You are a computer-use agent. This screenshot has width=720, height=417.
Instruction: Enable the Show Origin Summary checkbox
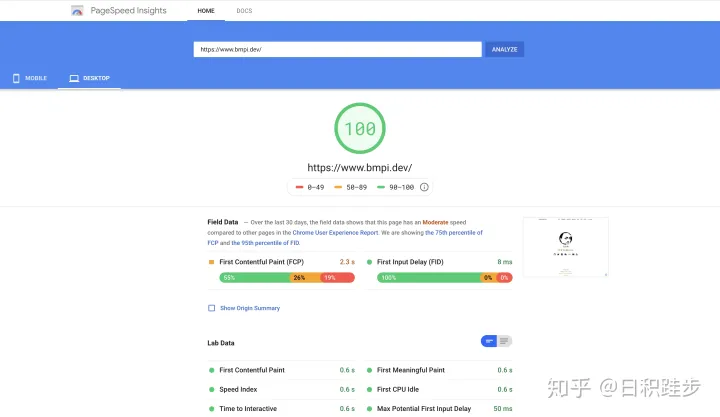[211, 308]
